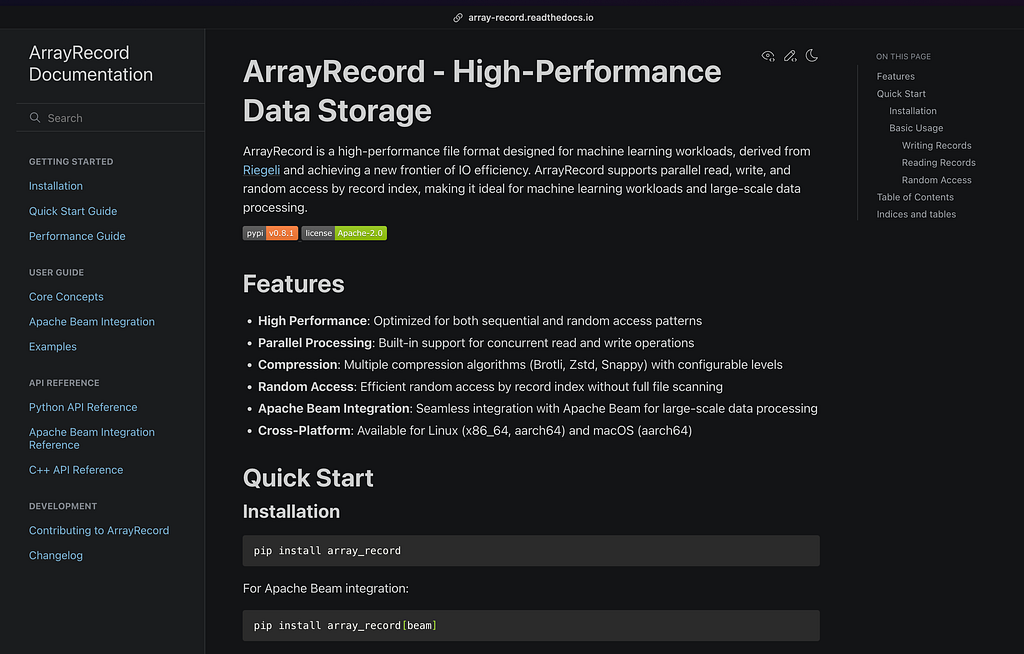Jump to Features in page outline

pos(895,76)
